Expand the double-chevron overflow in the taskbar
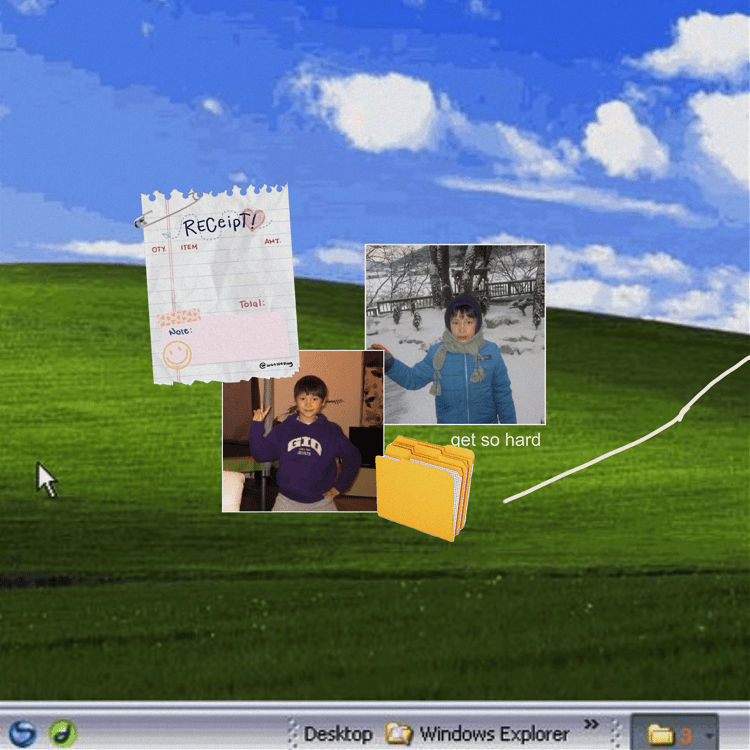The image size is (750, 750). (592, 724)
